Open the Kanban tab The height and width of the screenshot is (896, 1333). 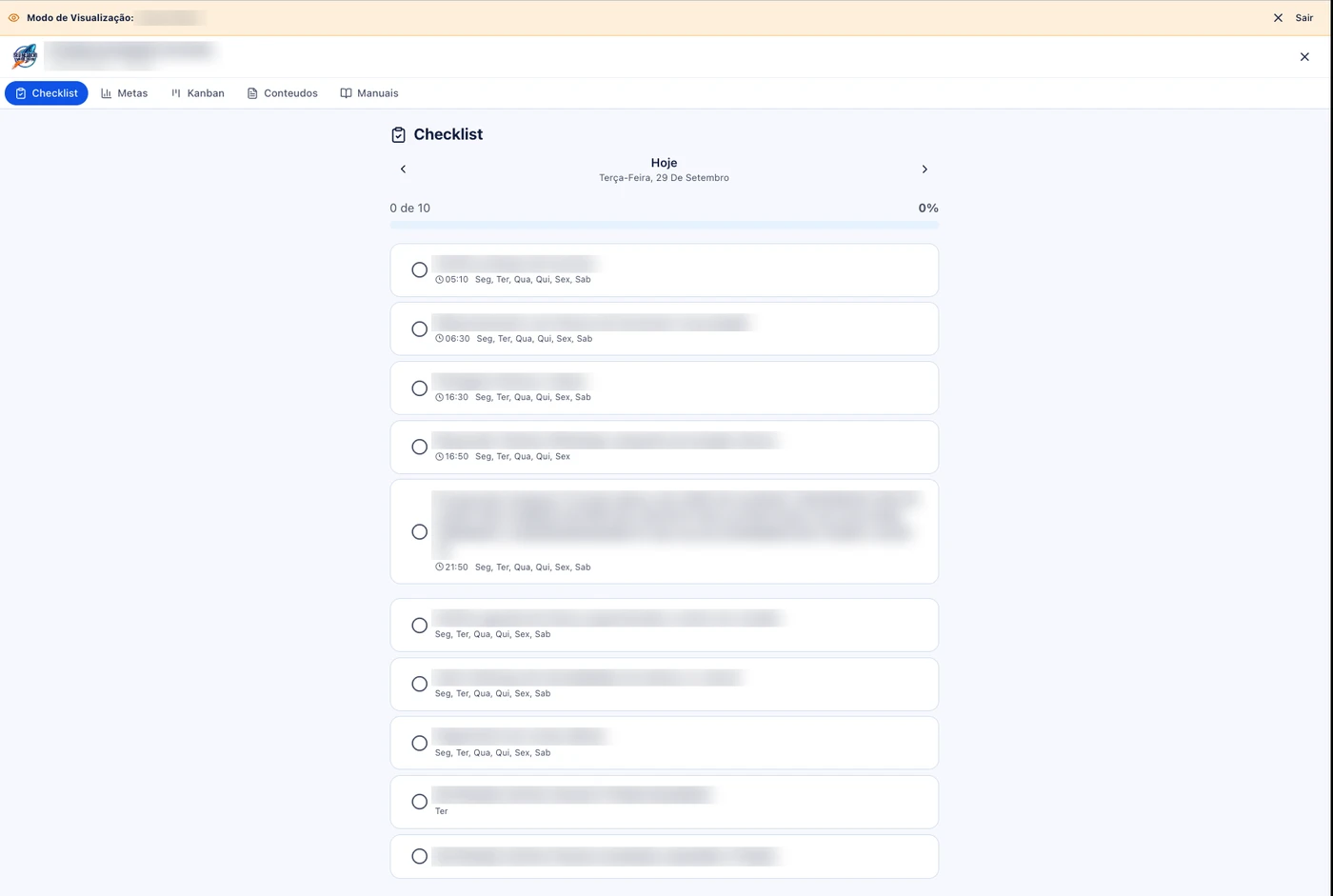(x=197, y=93)
